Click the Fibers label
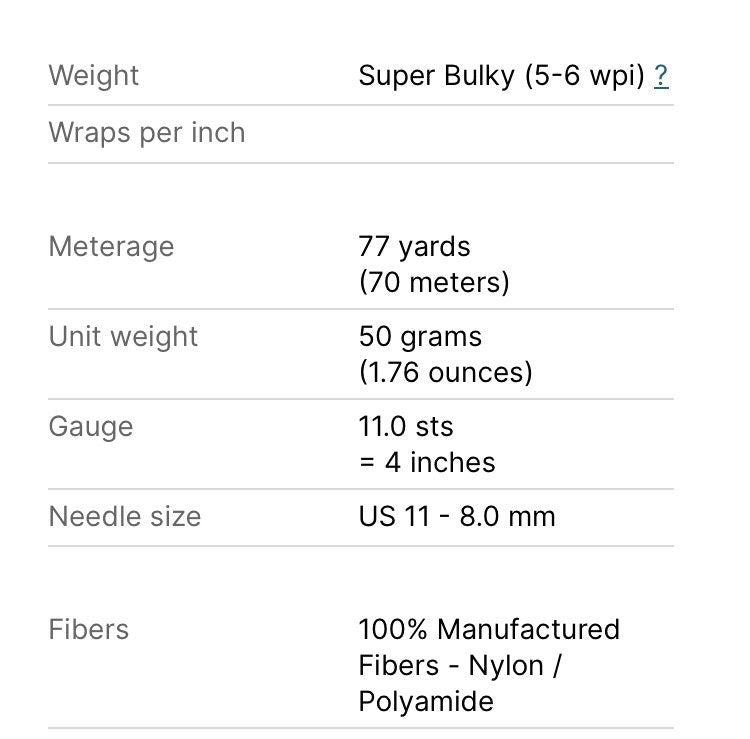This screenshot has width=750, height=739. 89,630
